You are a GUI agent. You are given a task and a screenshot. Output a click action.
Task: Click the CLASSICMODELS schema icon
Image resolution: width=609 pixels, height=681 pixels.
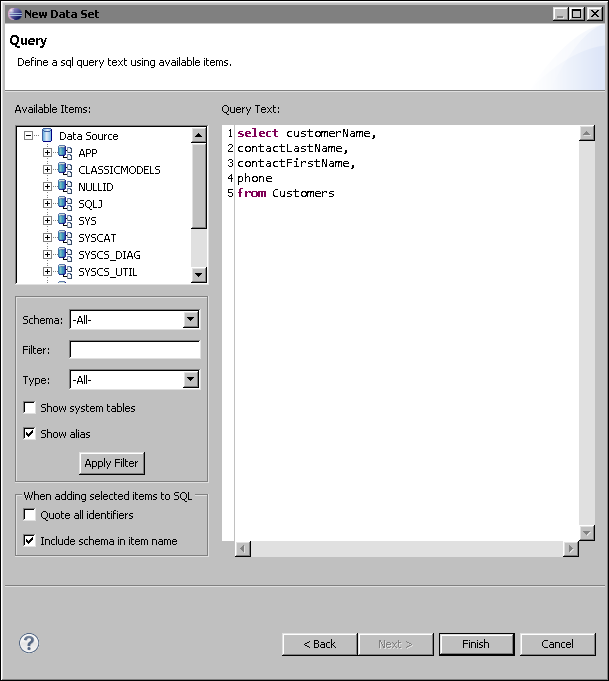tap(65, 169)
